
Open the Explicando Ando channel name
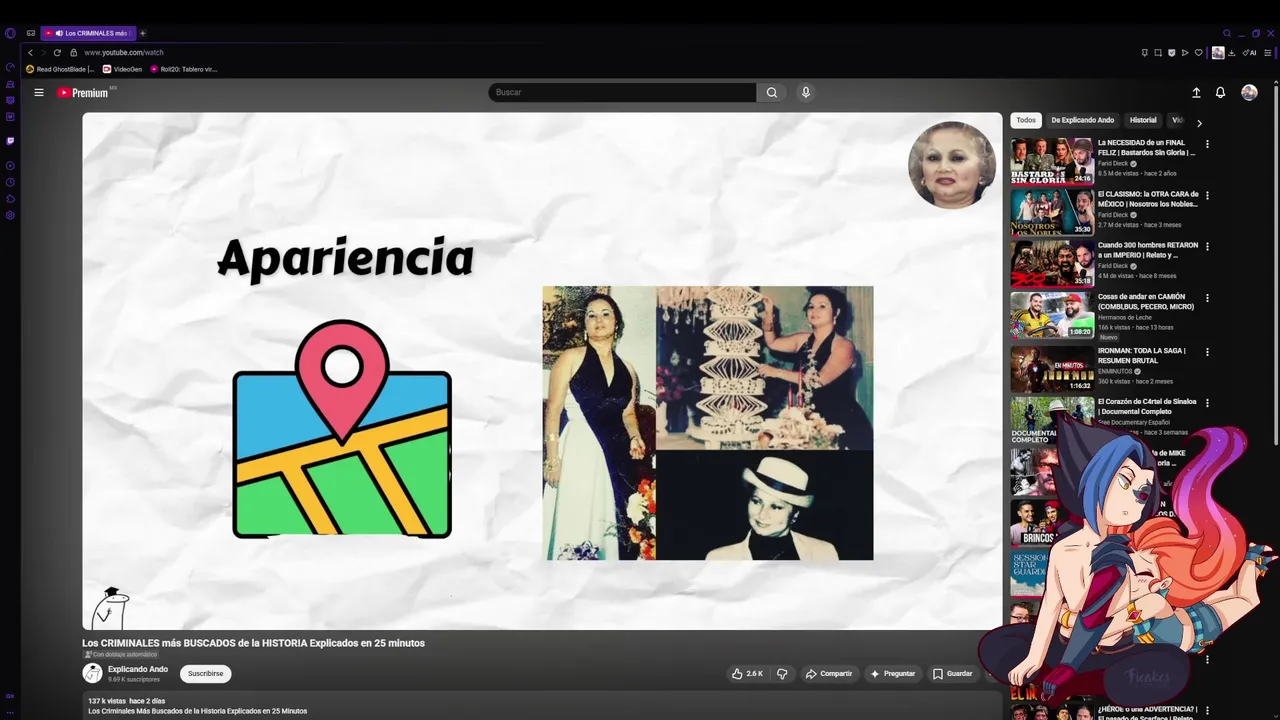coord(138,669)
